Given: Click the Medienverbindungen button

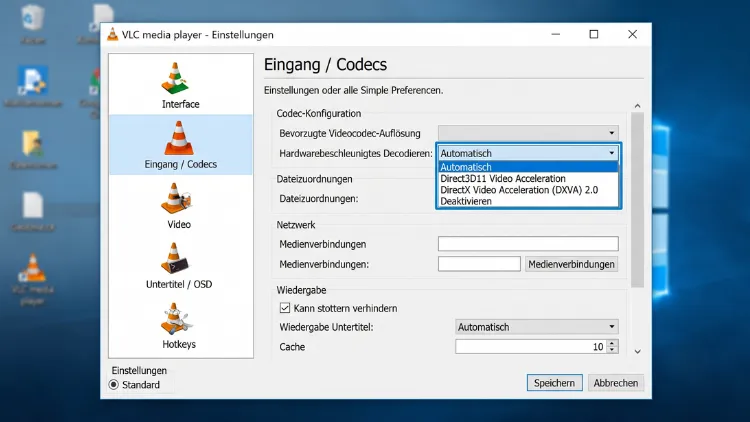Looking at the screenshot, I should (x=571, y=264).
